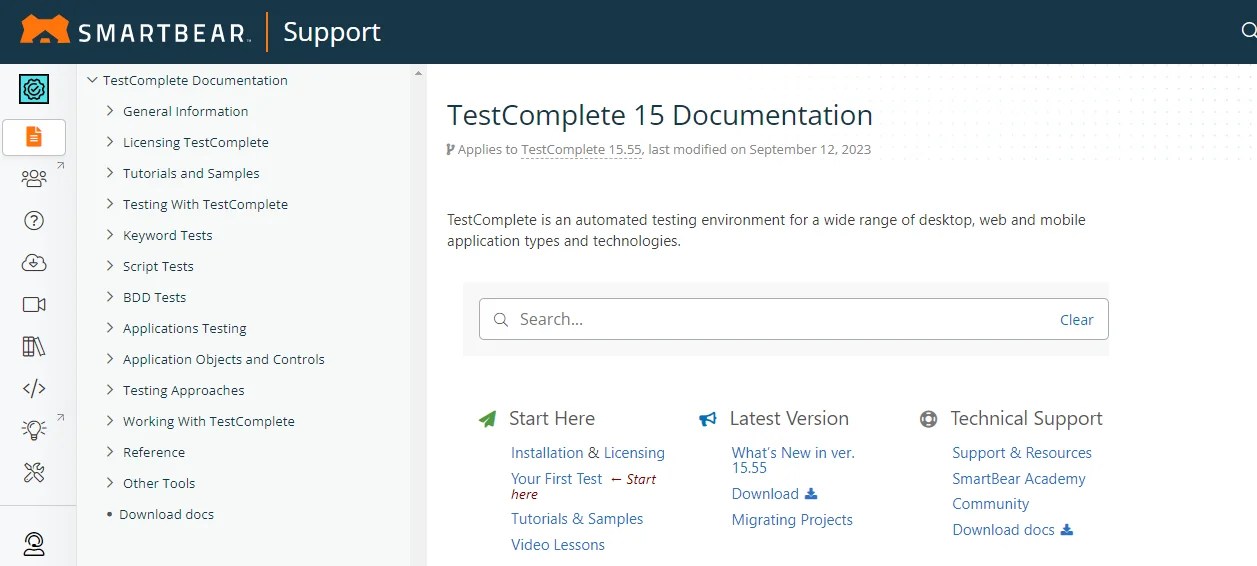Open the wrench tools icon in sidebar
The width and height of the screenshot is (1257, 566).
[34, 472]
